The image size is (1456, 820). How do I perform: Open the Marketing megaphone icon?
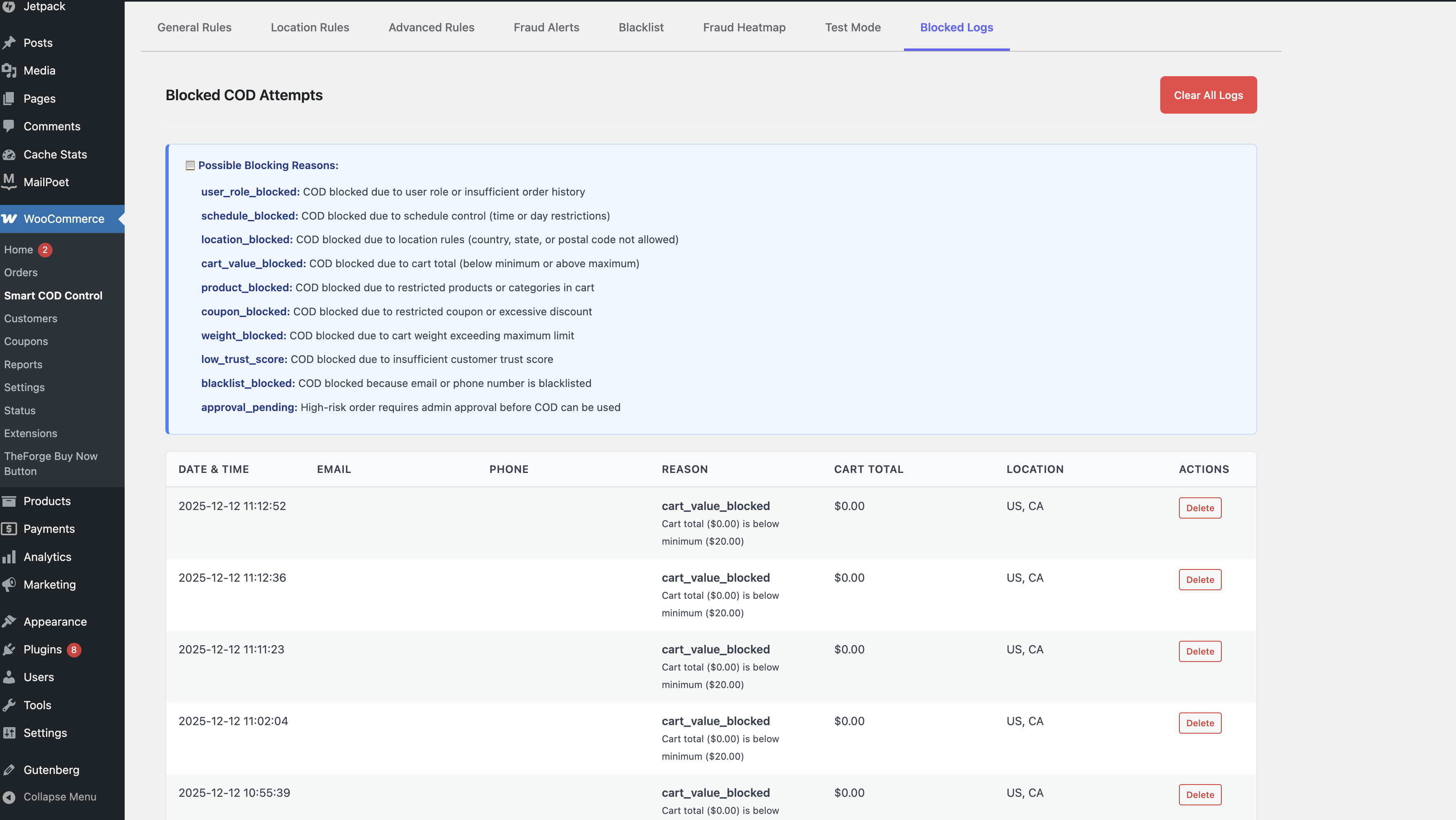click(x=9, y=584)
